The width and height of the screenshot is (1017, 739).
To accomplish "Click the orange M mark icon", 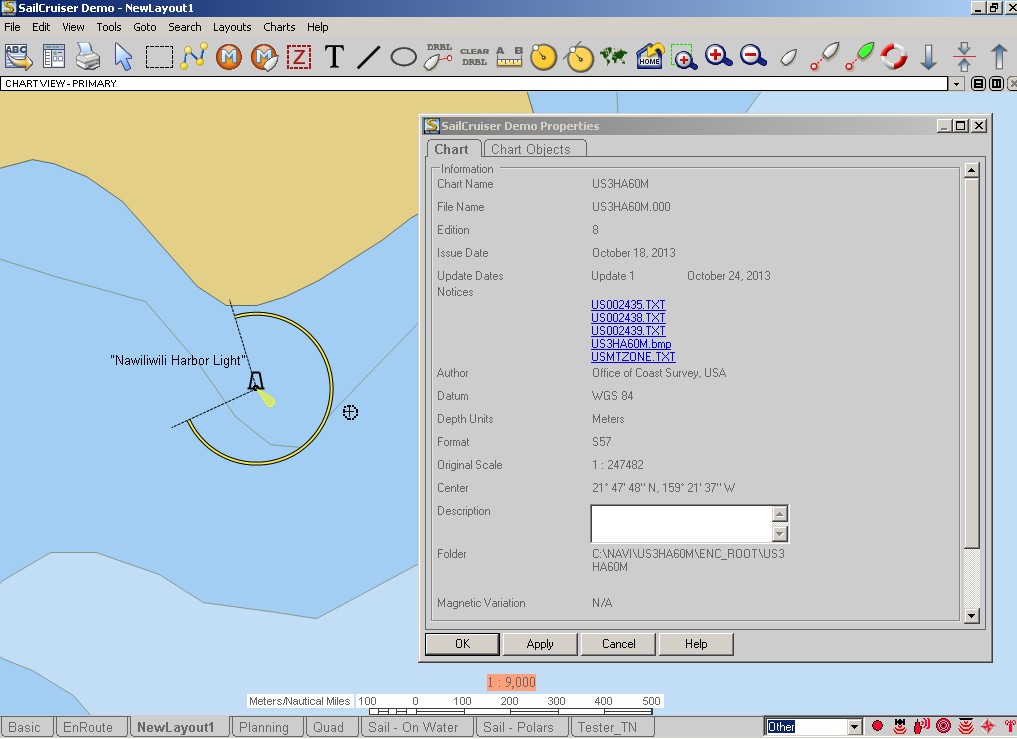I will [228, 57].
